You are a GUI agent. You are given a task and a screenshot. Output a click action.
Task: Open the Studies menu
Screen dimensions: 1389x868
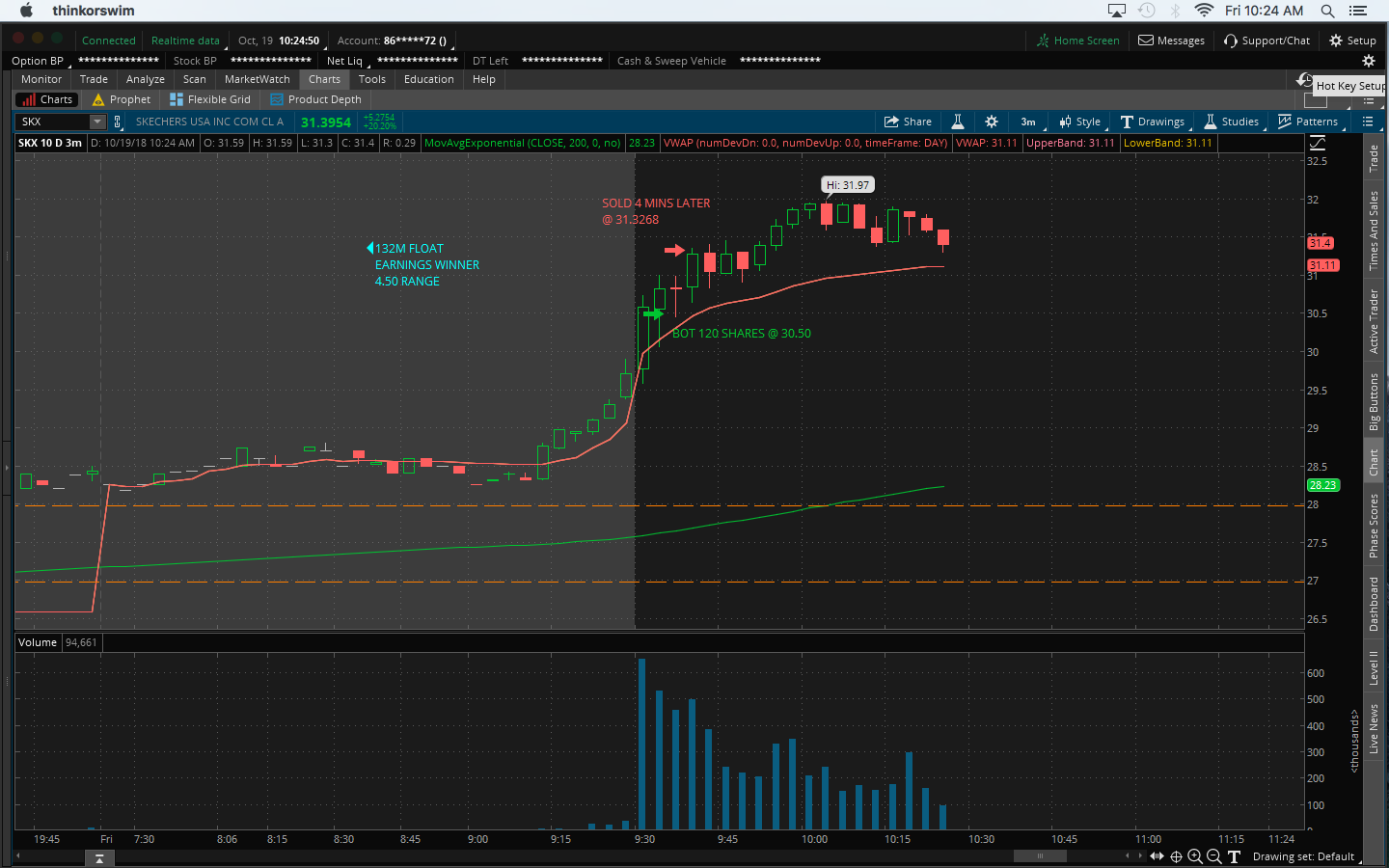pyautogui.click(x=1231, y=122)
